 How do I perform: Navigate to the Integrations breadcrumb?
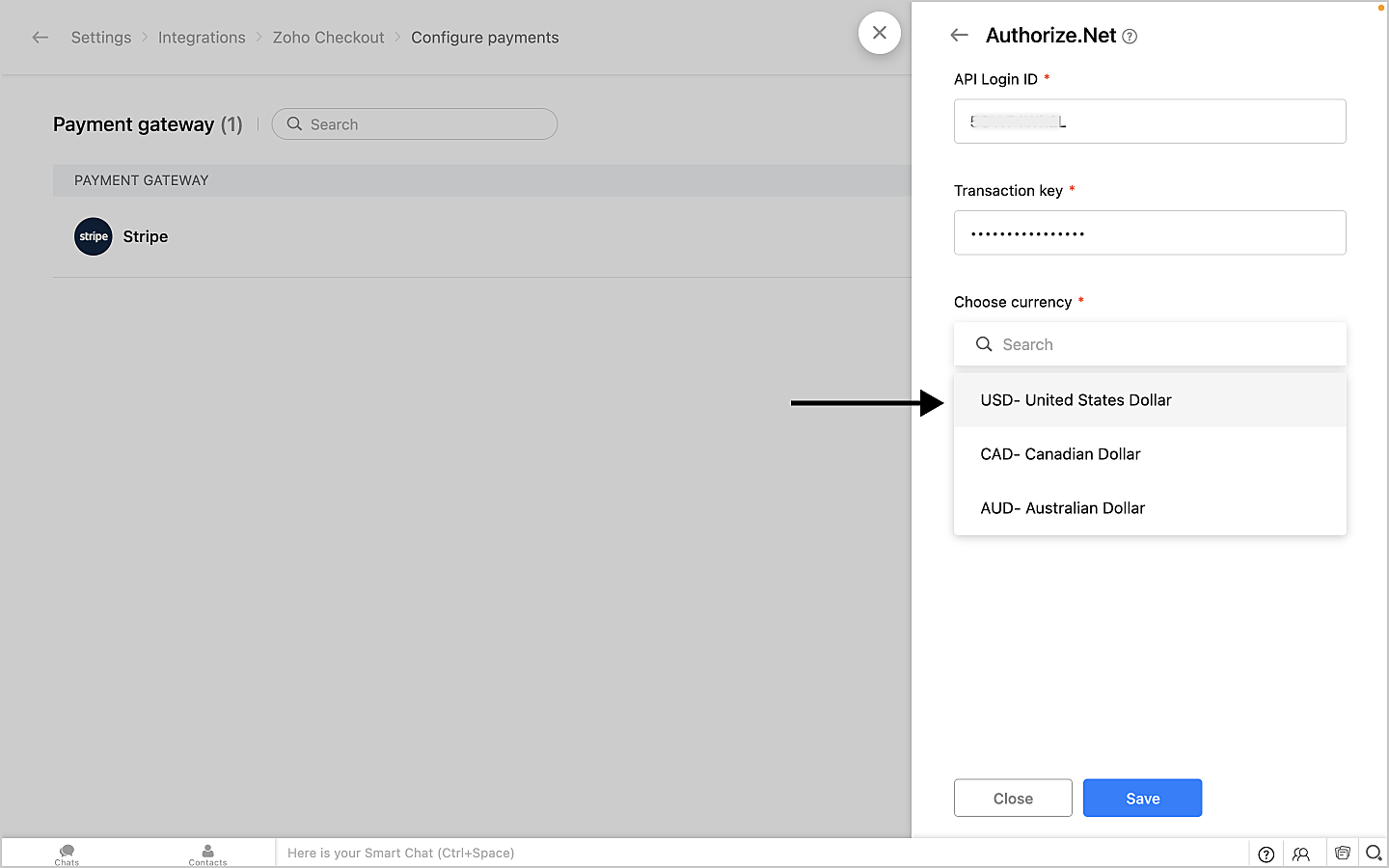pos(202,38)
